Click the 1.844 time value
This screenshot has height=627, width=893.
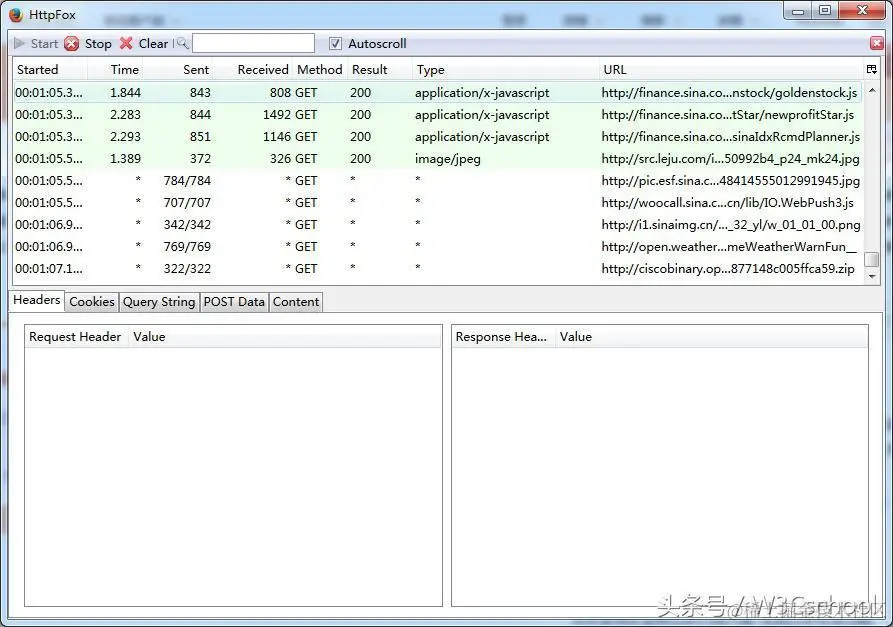pyautogui.click(x=125, y=92)
